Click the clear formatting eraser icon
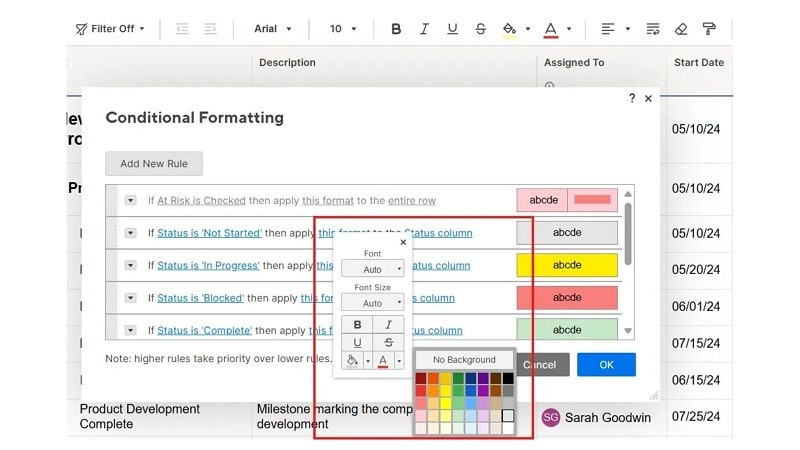800x450 pixels. (x=681, y=29)
